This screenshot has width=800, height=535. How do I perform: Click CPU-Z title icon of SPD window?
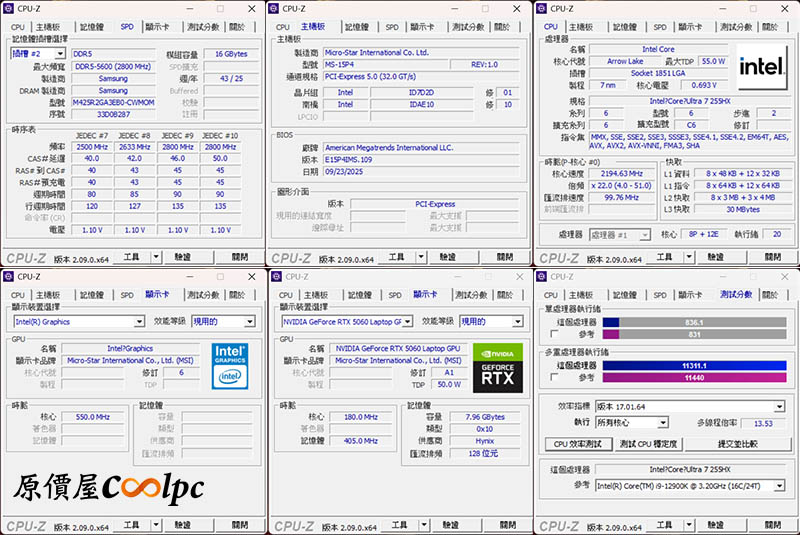(x=9, y=9)
